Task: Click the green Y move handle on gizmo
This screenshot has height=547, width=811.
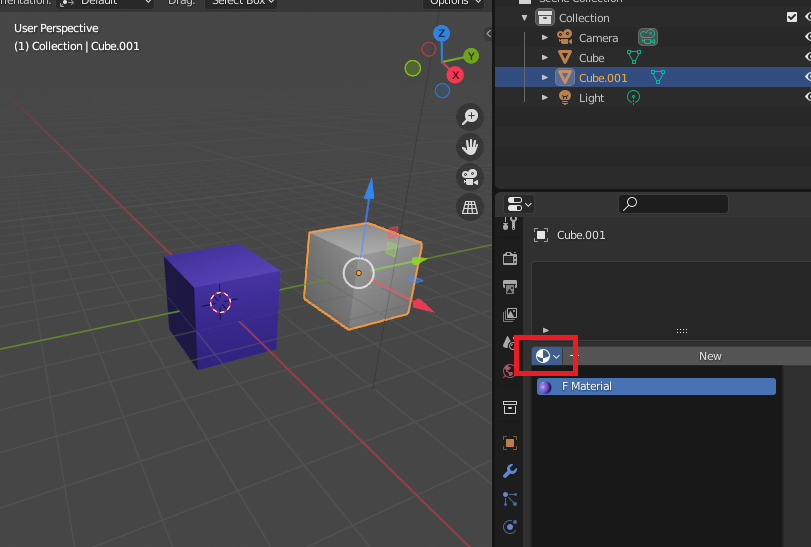Action: coord(418,261)
